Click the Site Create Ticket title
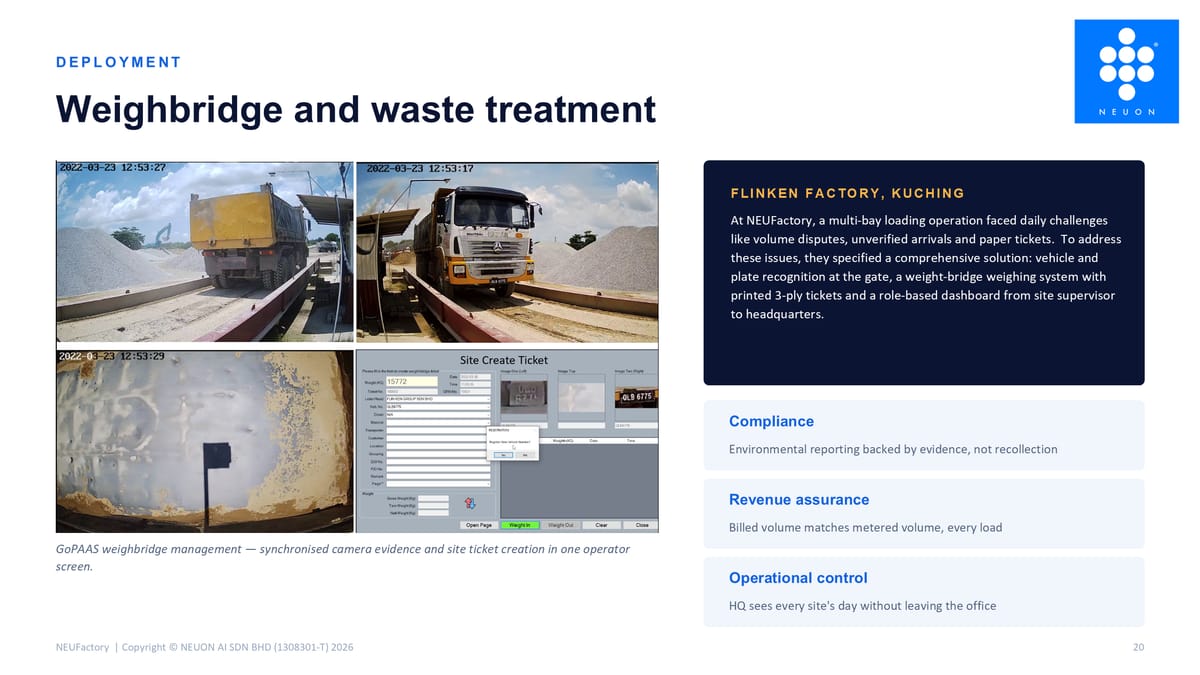1200x675 pixels. click(504, 360)
